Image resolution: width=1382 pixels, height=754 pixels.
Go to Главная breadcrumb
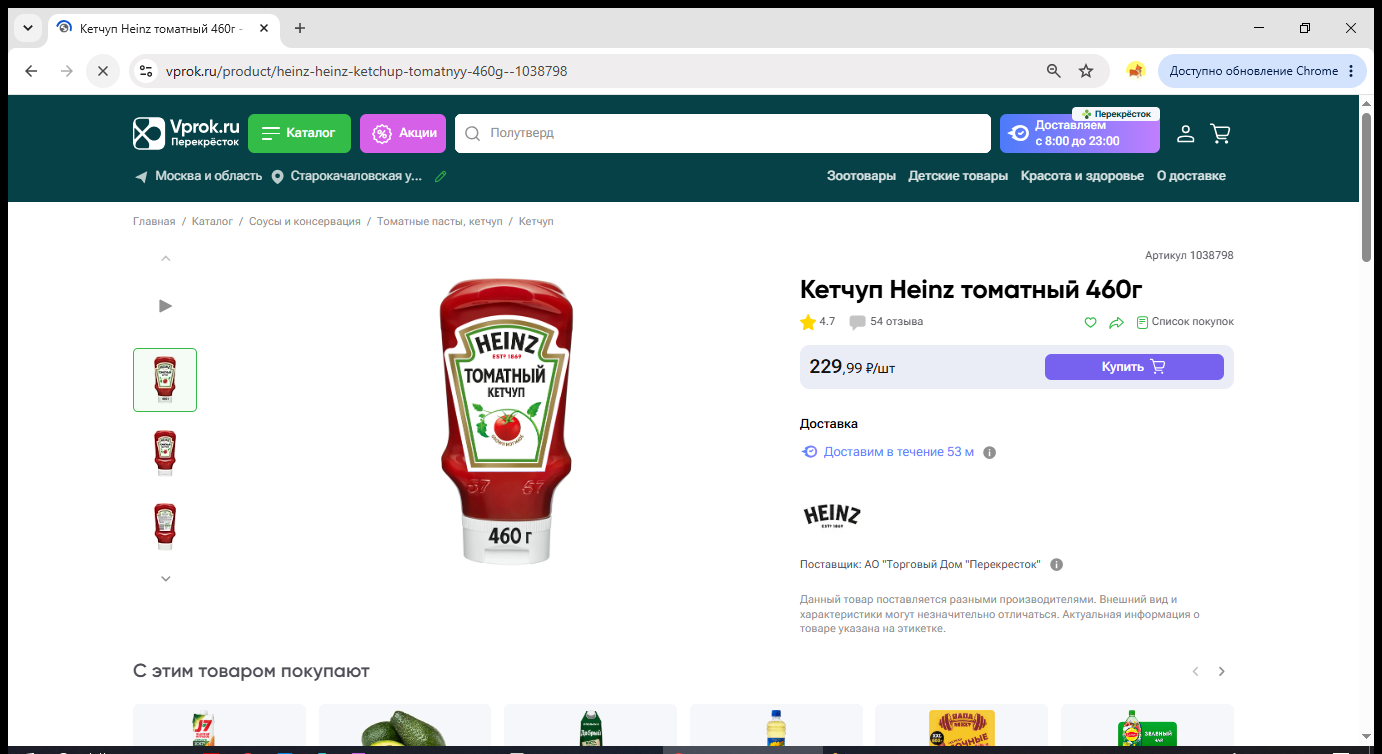click(x=154, y=221)
